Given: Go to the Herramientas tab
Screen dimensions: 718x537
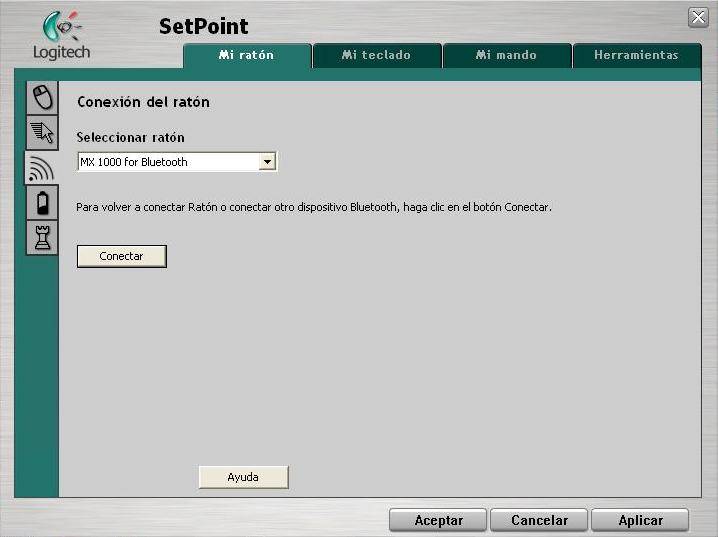Looking at the screenshot, I should pos(636,55).
